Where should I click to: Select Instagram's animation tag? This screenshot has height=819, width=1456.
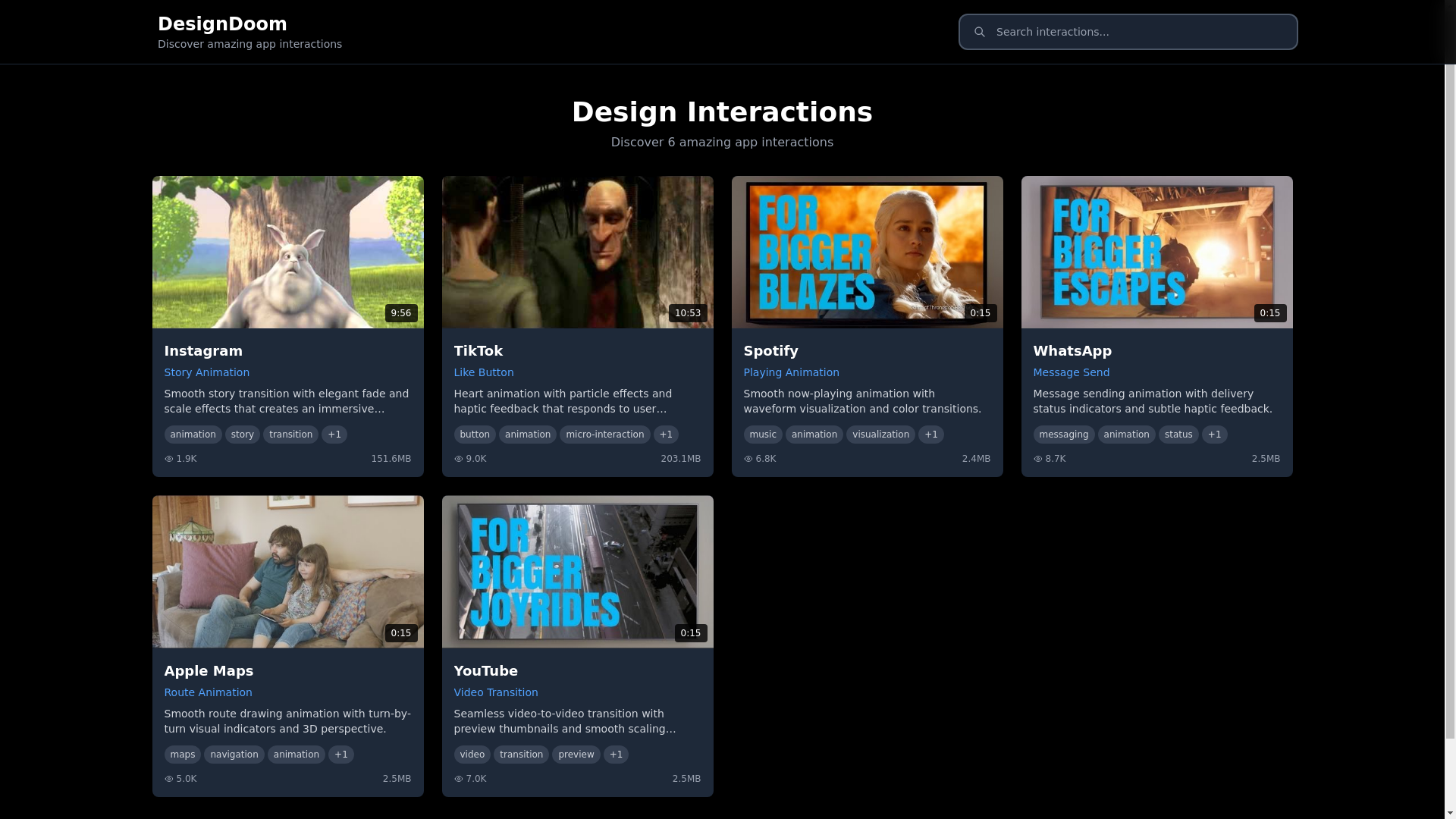pyautogui.click(x=193, y=435)
